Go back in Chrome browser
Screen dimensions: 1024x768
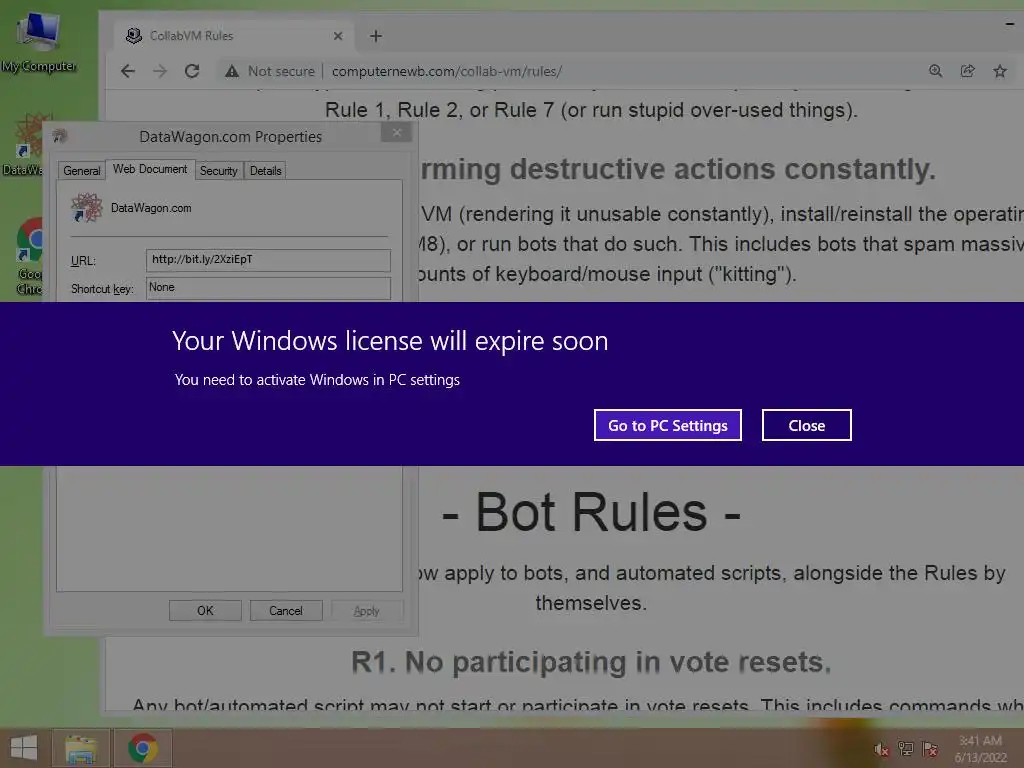tap(128, 71)
